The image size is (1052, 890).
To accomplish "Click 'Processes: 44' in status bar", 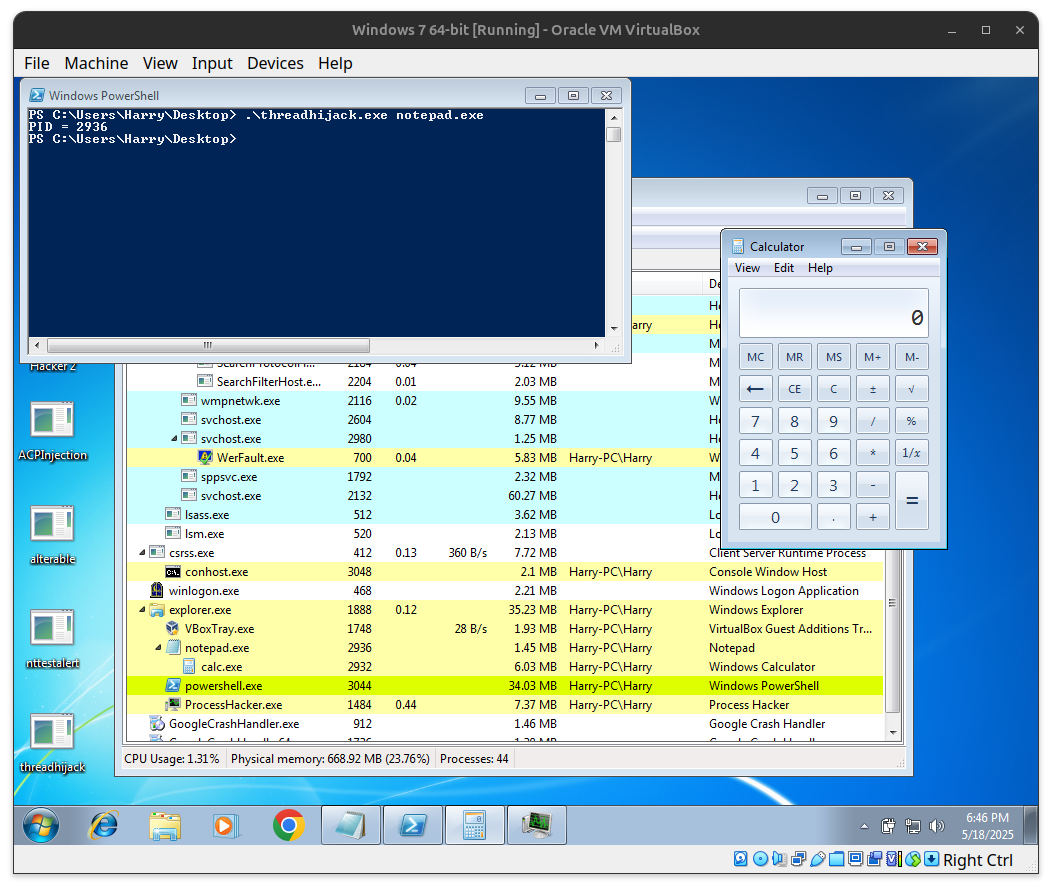I will point(474,759).
